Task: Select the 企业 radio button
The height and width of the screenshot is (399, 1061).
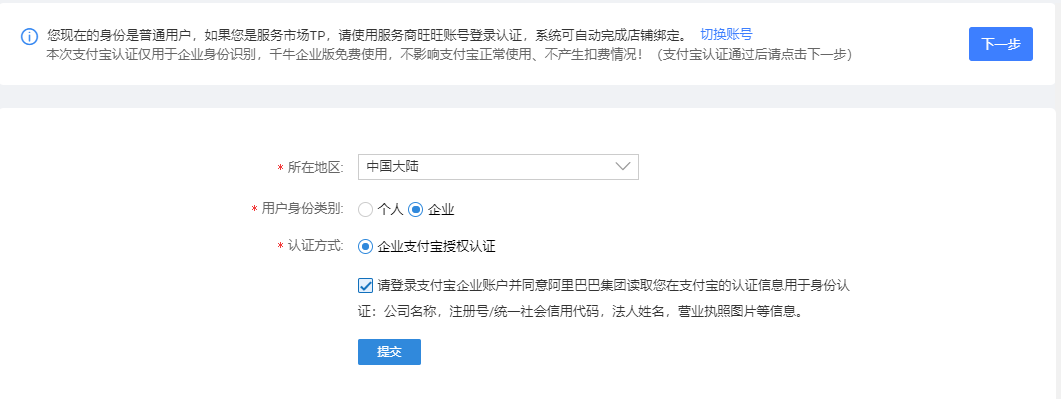Action: click(x=415, y=210)
